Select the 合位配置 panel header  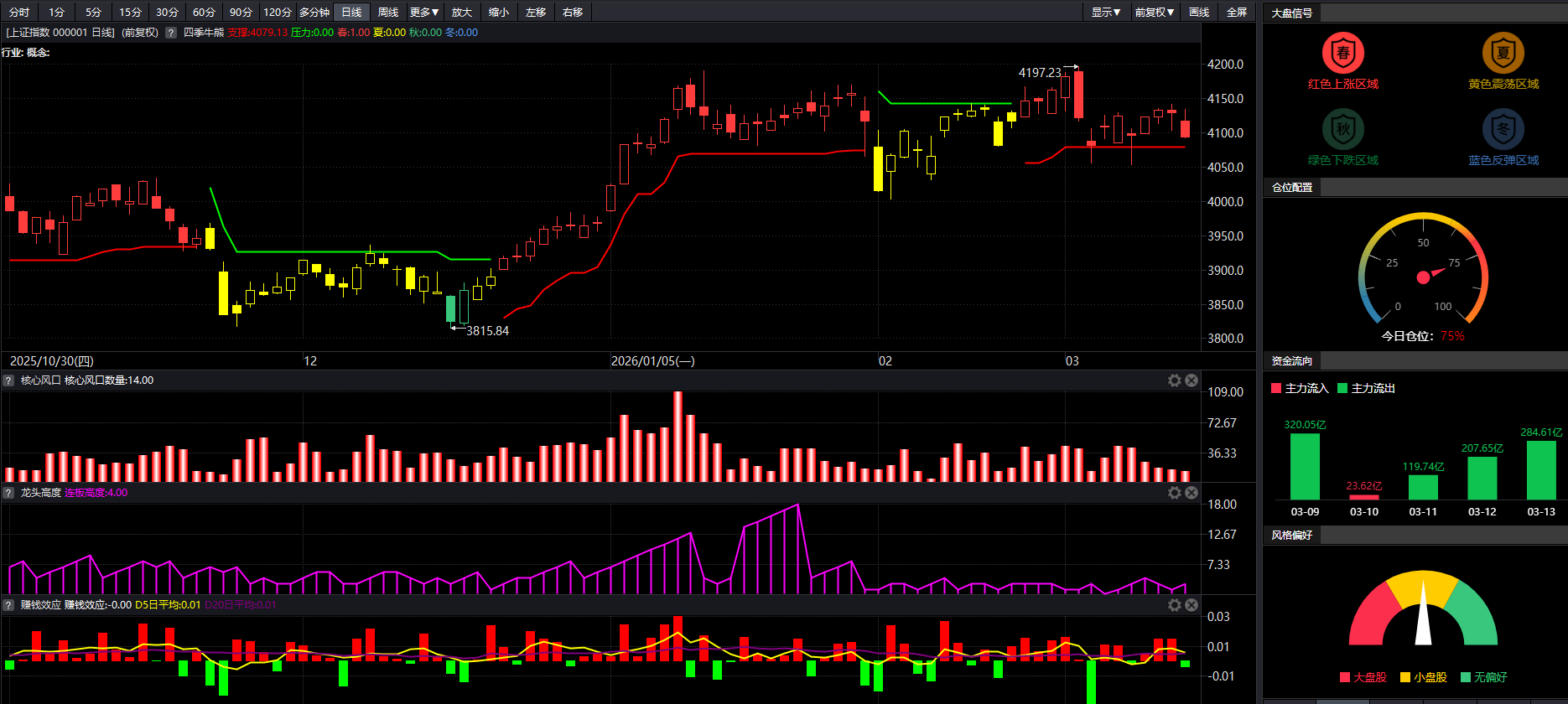point(1292,187)
